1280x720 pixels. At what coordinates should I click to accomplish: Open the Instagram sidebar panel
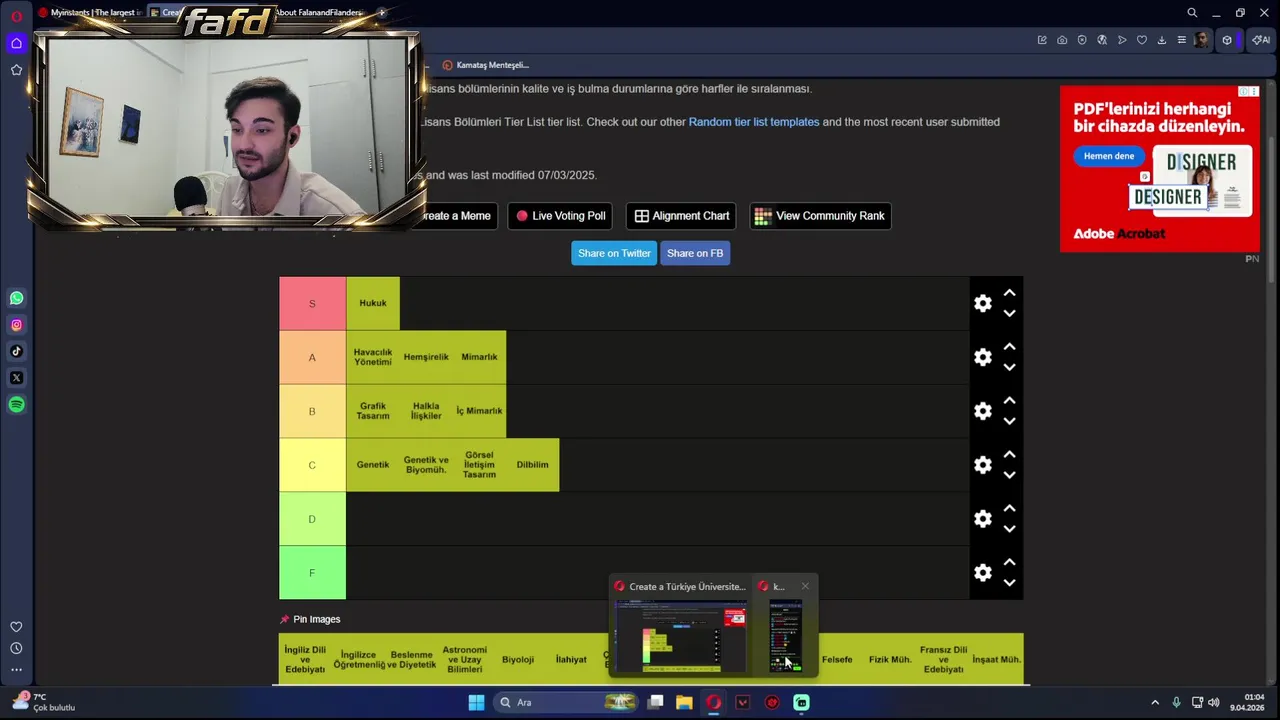coord(16,325)
